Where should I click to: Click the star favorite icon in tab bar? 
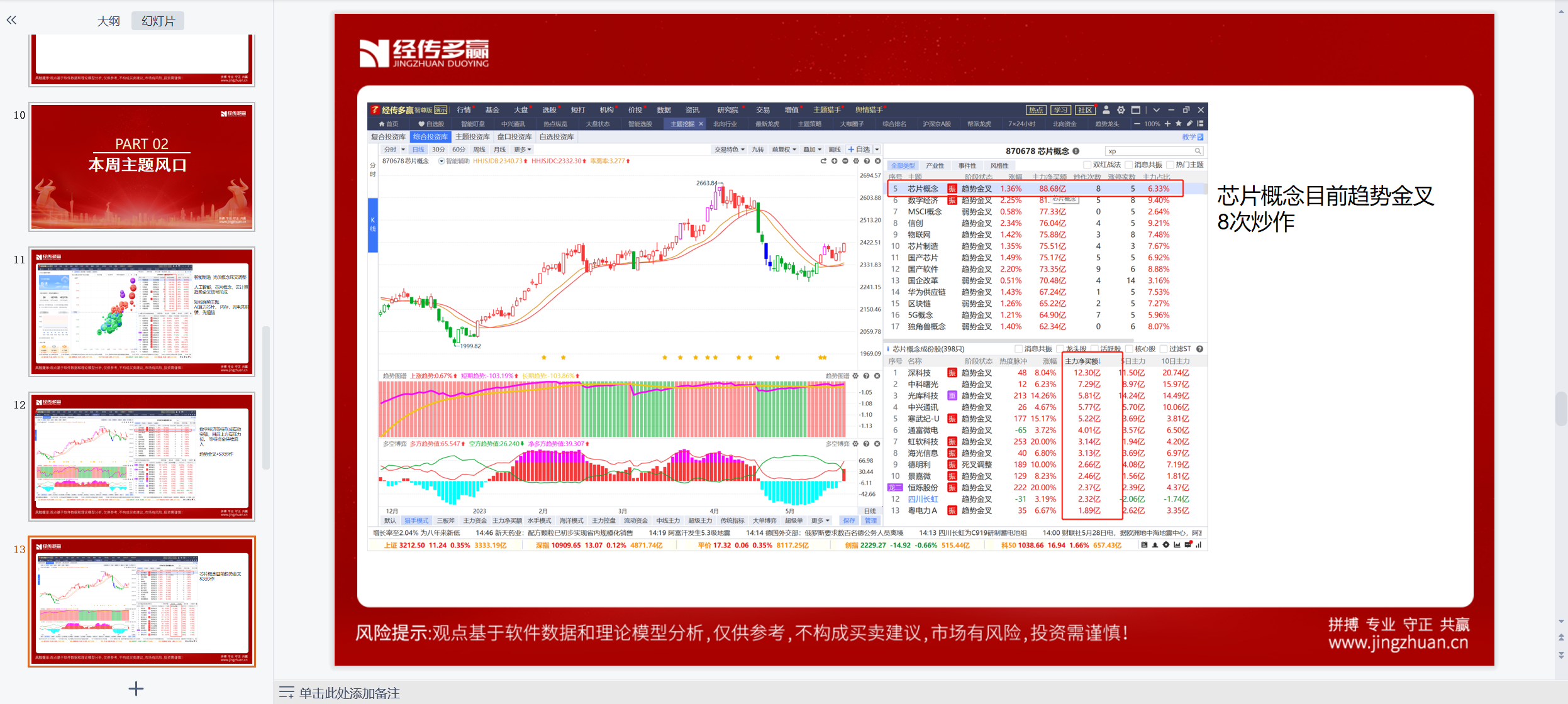pyautogui.click(x=1179, y=124)
